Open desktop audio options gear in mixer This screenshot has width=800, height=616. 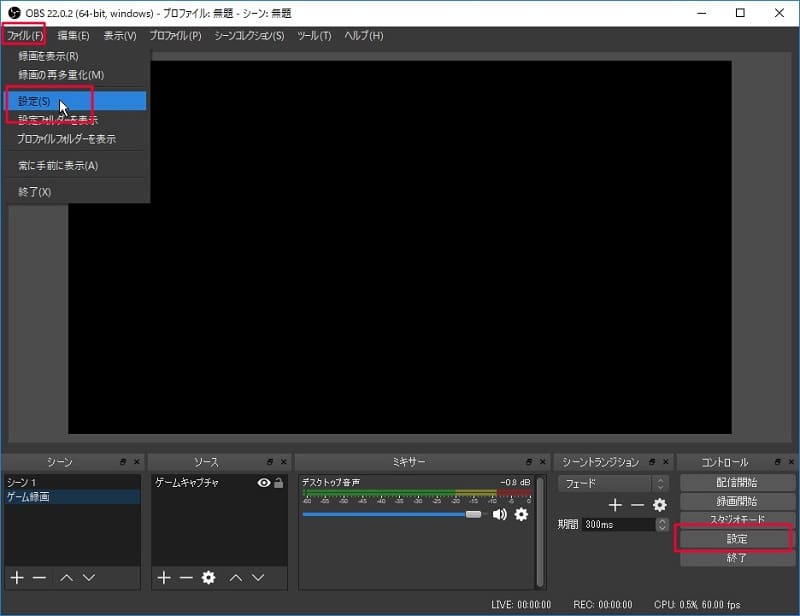pos(521,514)
